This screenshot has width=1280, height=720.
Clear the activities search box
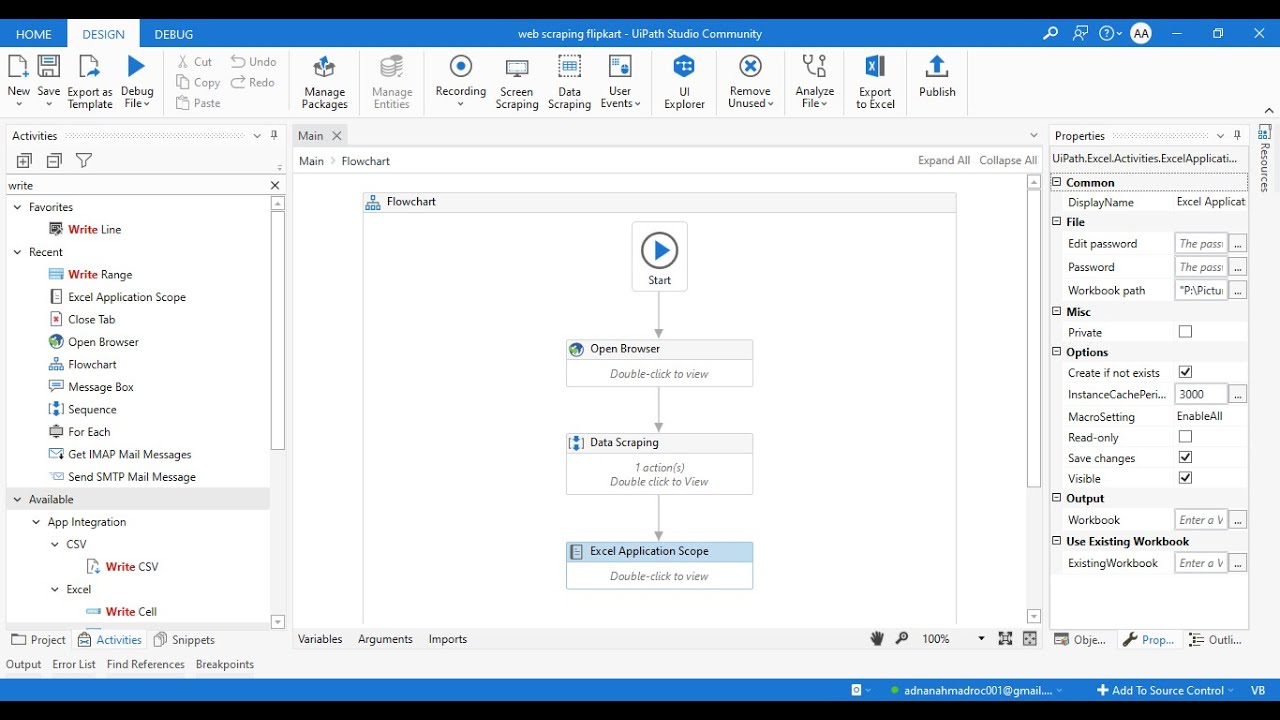point(275,185)
